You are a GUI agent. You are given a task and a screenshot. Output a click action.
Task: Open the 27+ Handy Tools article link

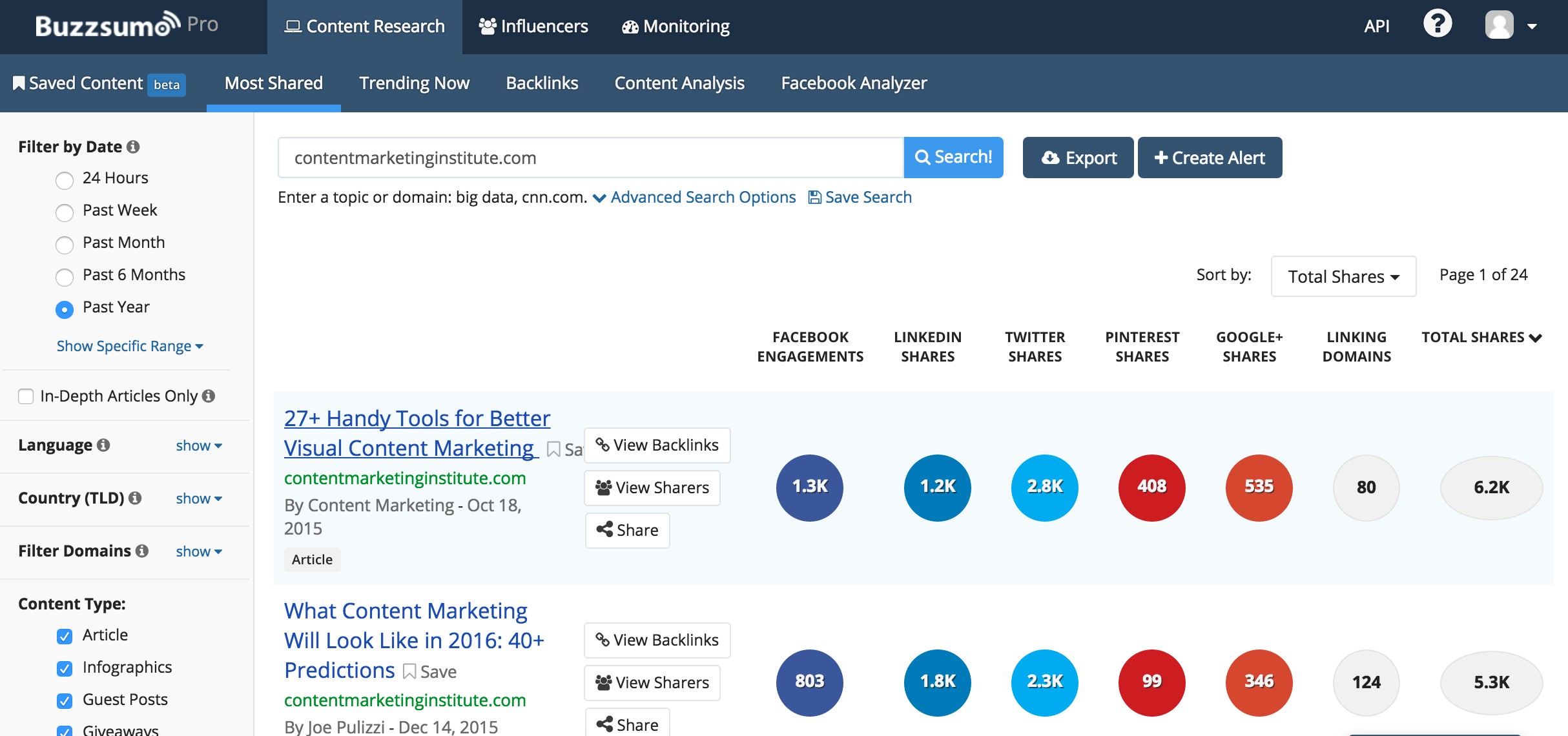416,433
